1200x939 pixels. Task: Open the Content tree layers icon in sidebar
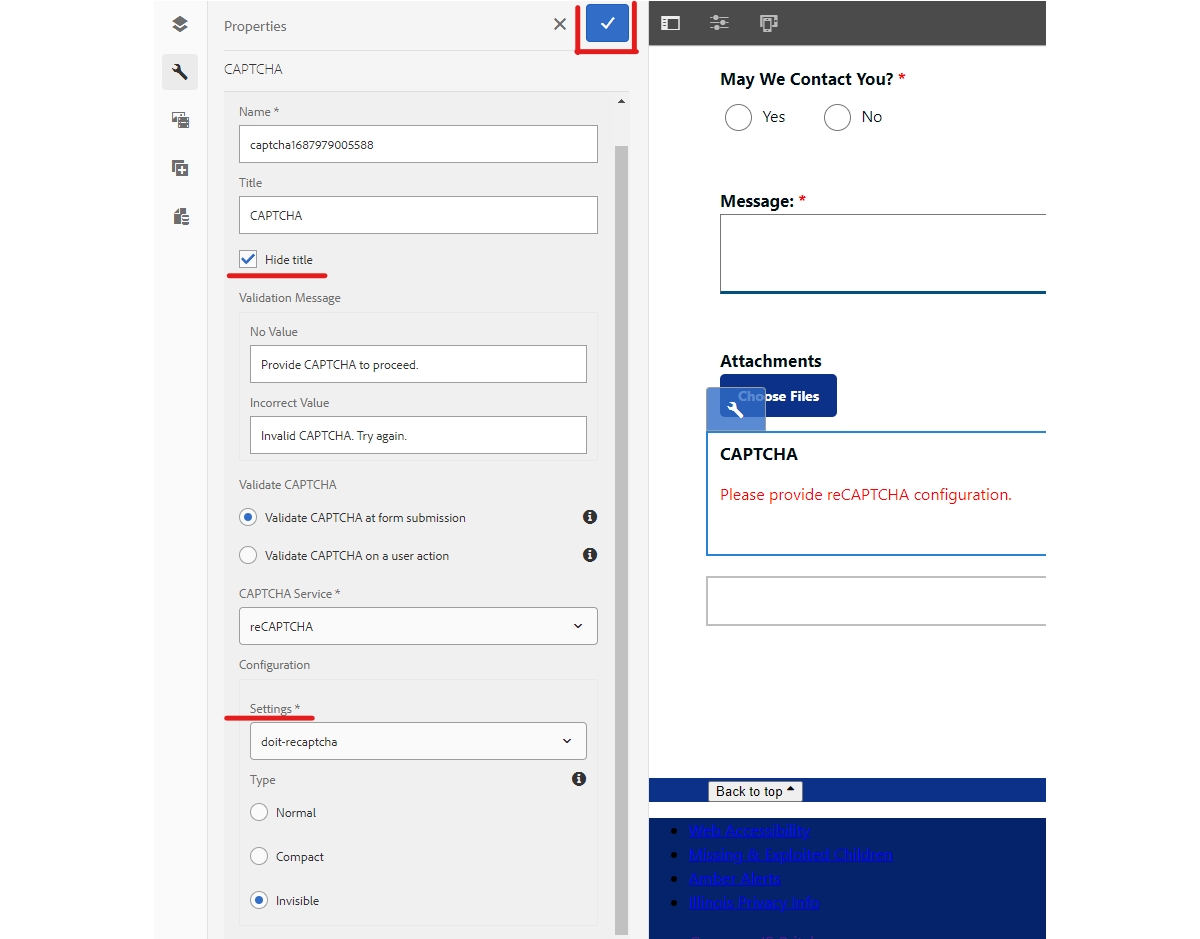pos(180,25)
